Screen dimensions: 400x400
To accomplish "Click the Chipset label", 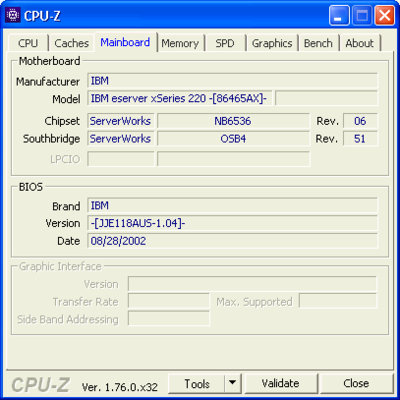I will point(62,121).
